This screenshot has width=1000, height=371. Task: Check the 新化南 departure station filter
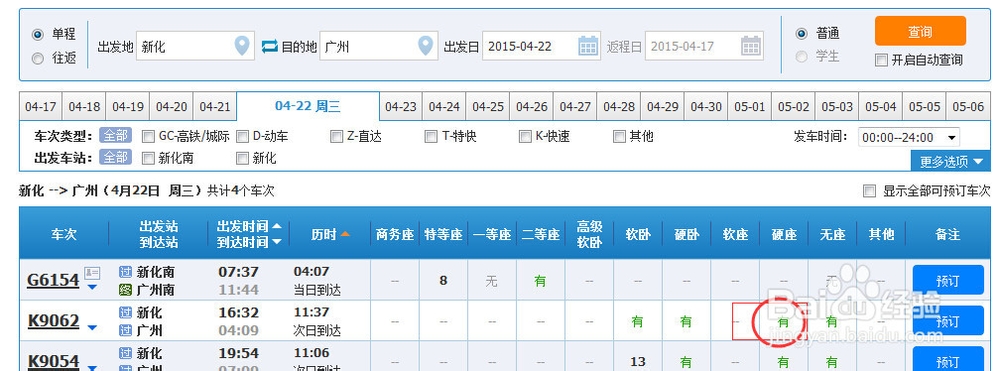pyautogui.click(x=148, y=158)
